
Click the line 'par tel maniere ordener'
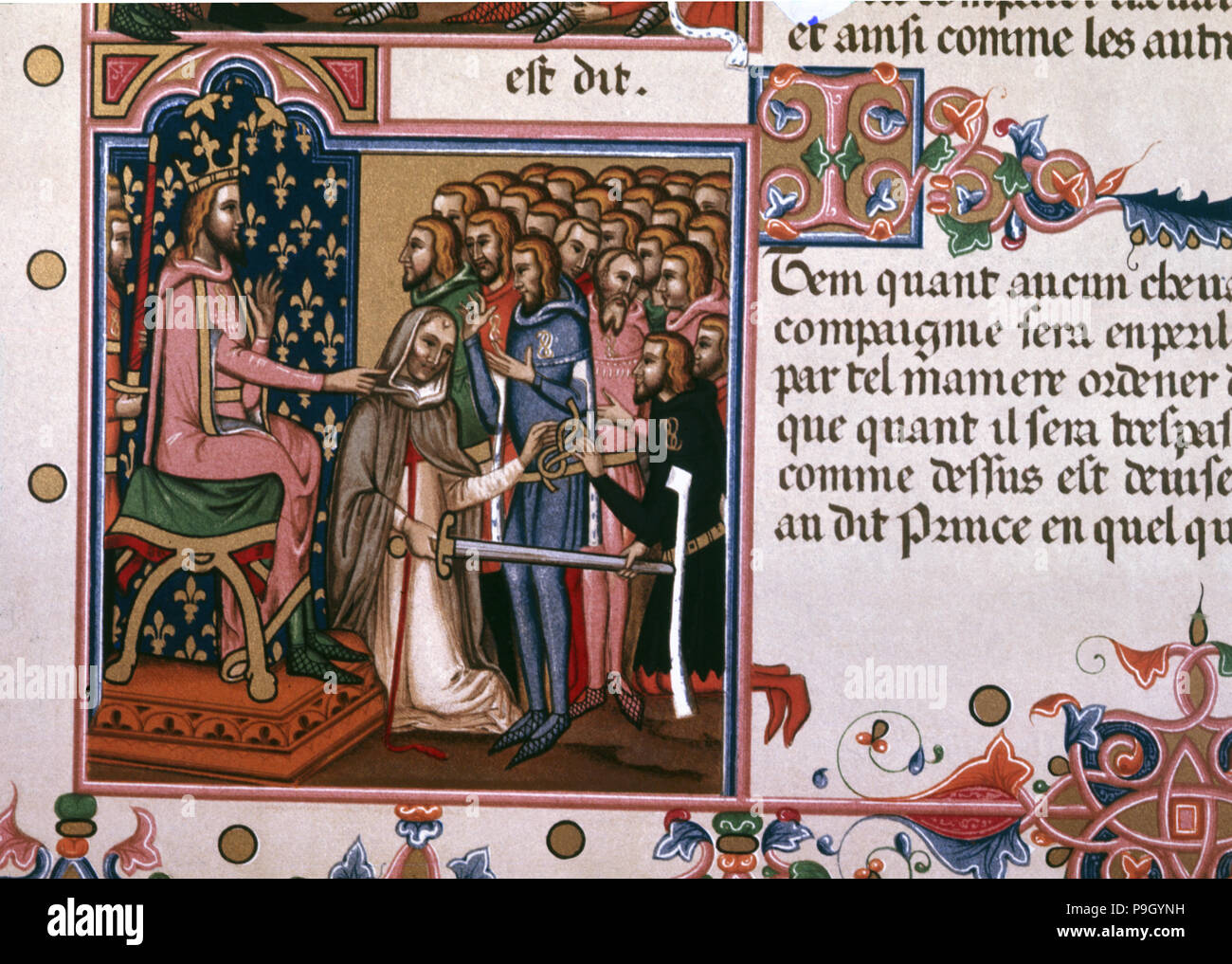click(1003, 381)
